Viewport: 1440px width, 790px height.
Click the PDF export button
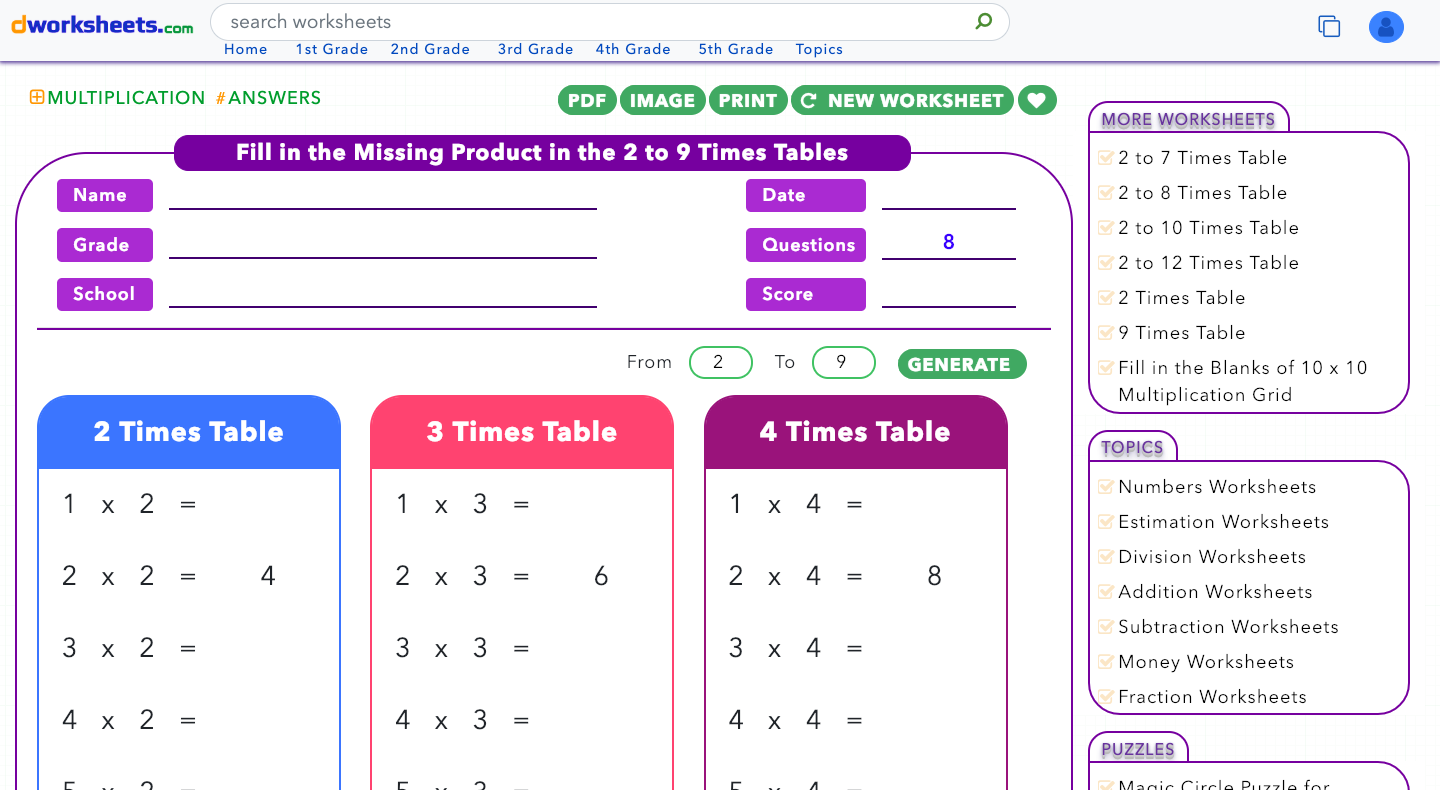(x=587, y=100)
